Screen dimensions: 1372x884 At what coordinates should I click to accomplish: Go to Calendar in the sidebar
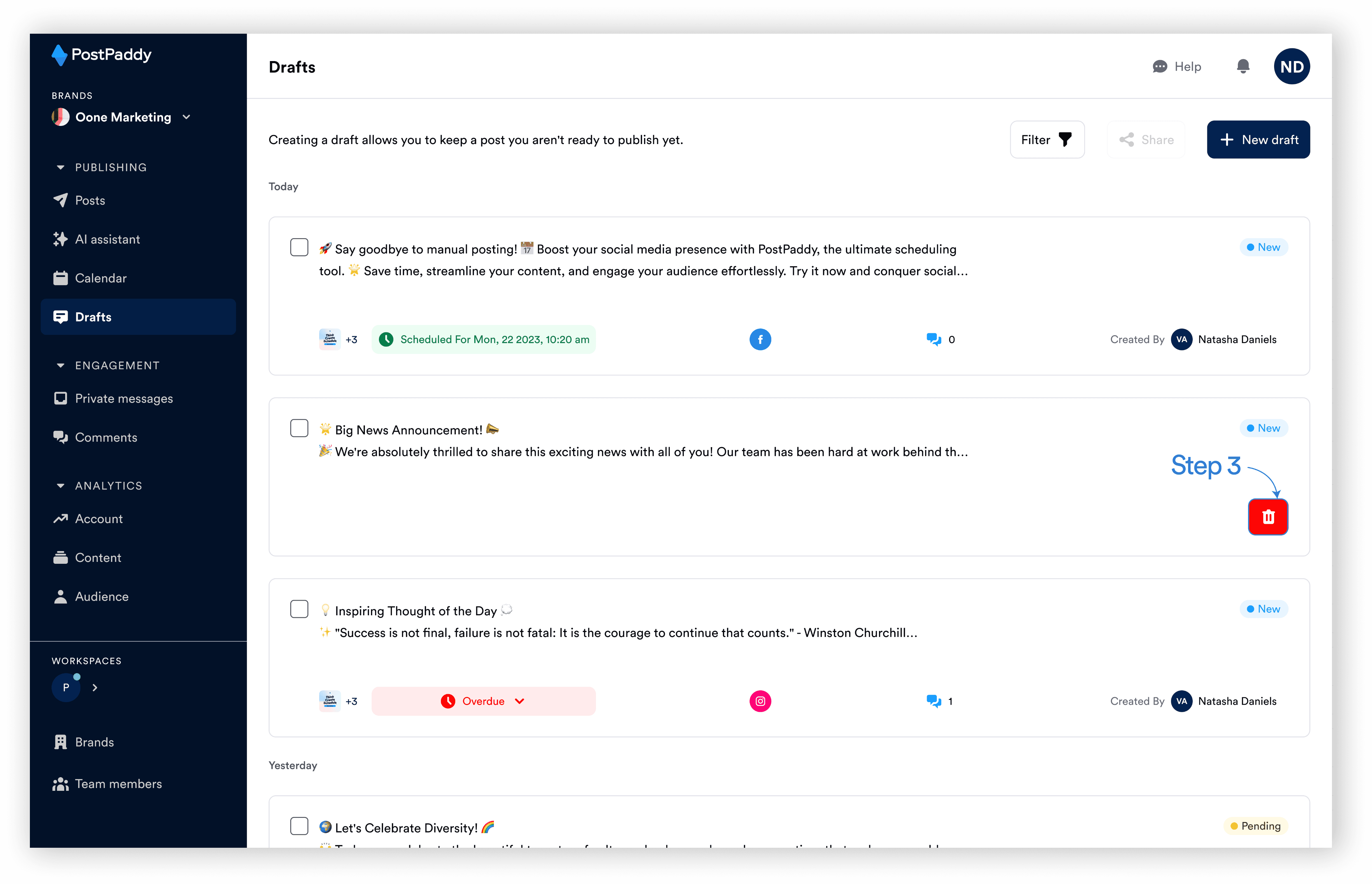(x=100, y=278)
